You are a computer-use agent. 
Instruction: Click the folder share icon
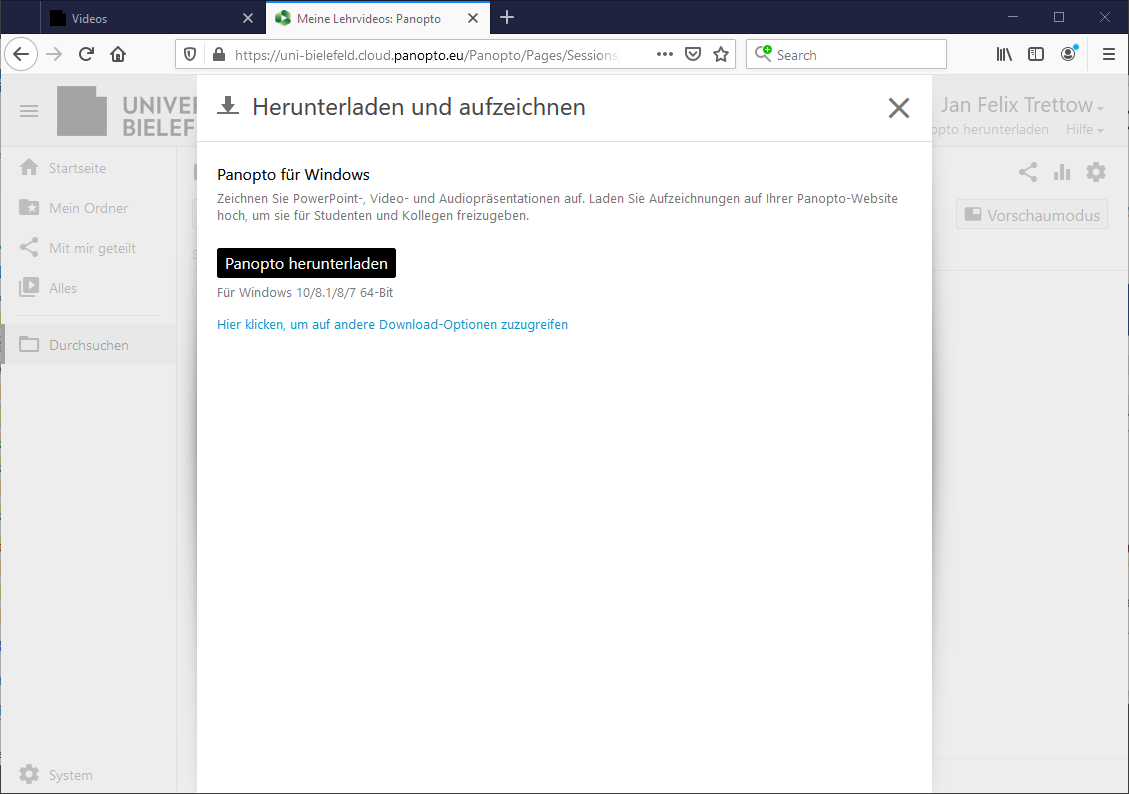[1028, 172]
